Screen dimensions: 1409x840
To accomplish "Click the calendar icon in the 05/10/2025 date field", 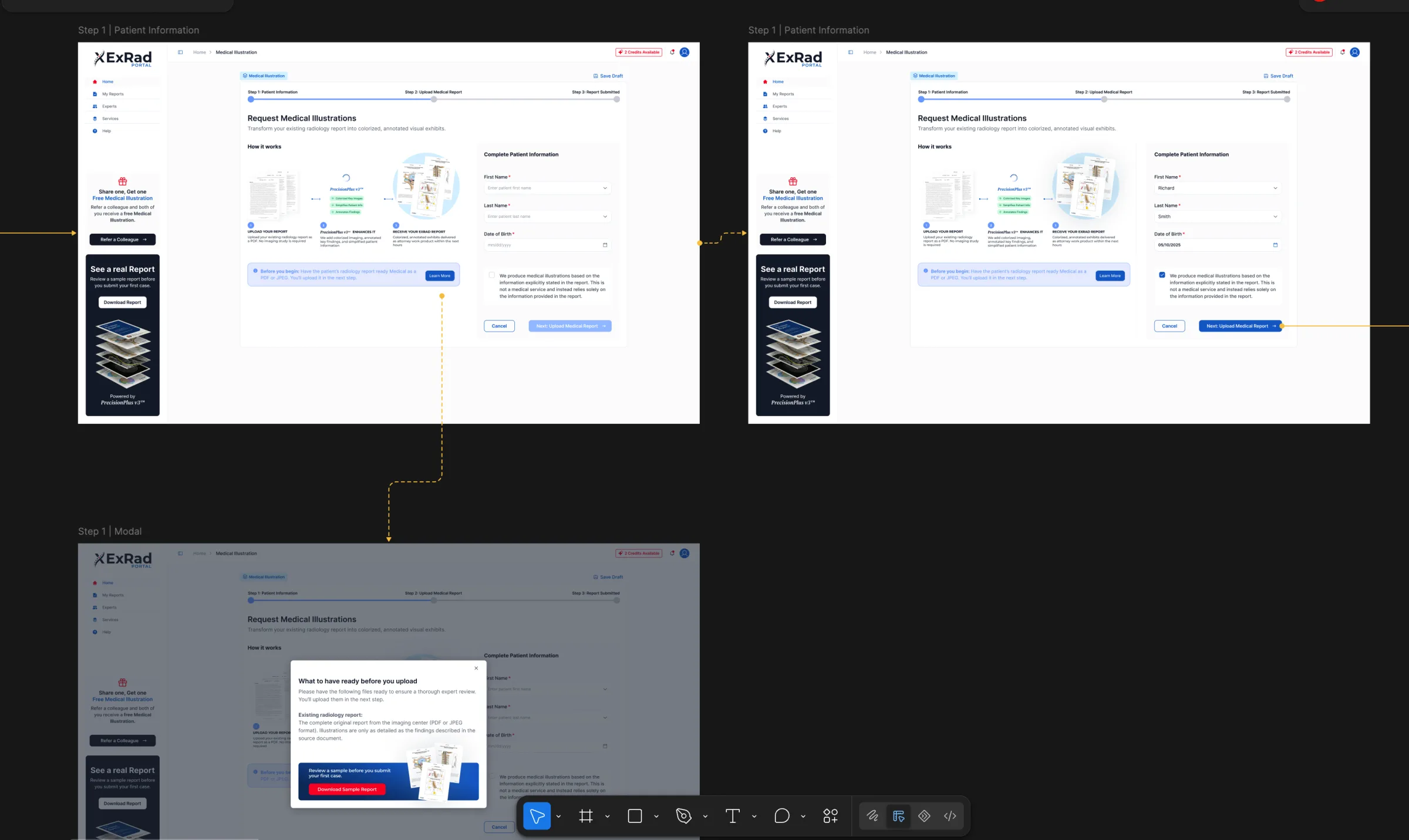I will click(1275, 245).
